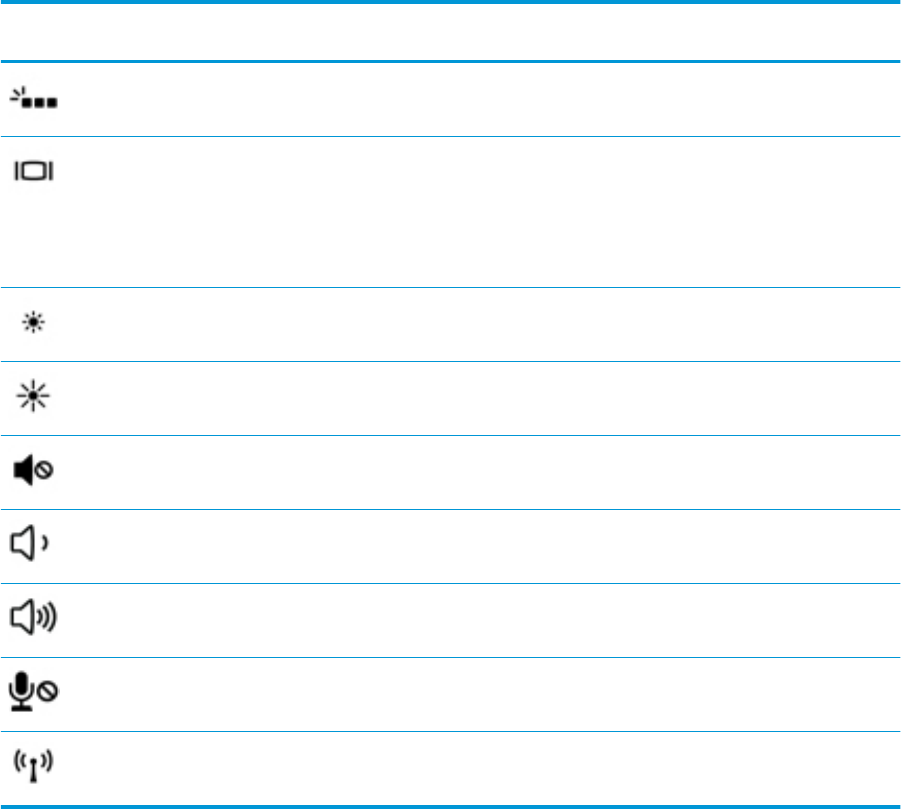Click the keyboard backlight icon
The image size is (901, 809).
click(33, 99)
